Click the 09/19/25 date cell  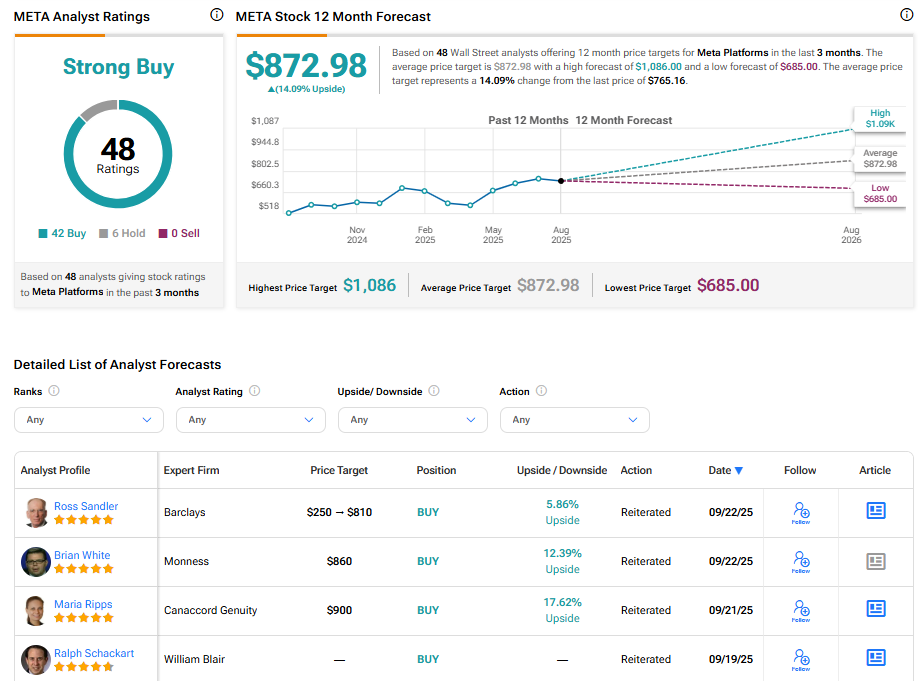point(731,659)
